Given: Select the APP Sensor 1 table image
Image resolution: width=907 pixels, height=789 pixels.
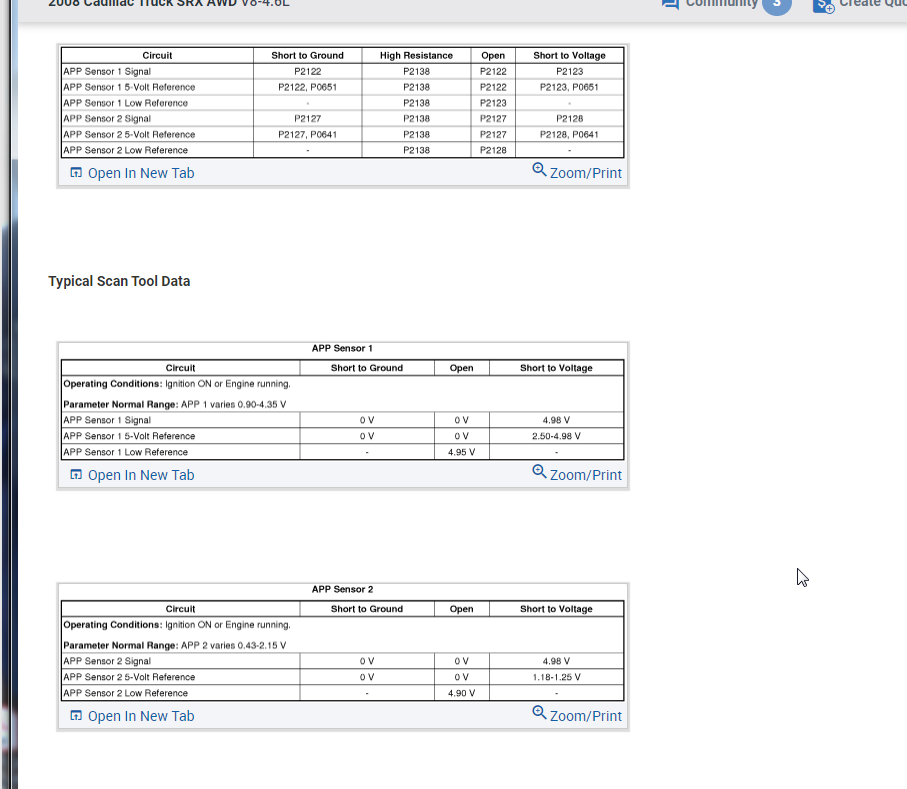Looking at the screenshot, I should click(342, 402).
